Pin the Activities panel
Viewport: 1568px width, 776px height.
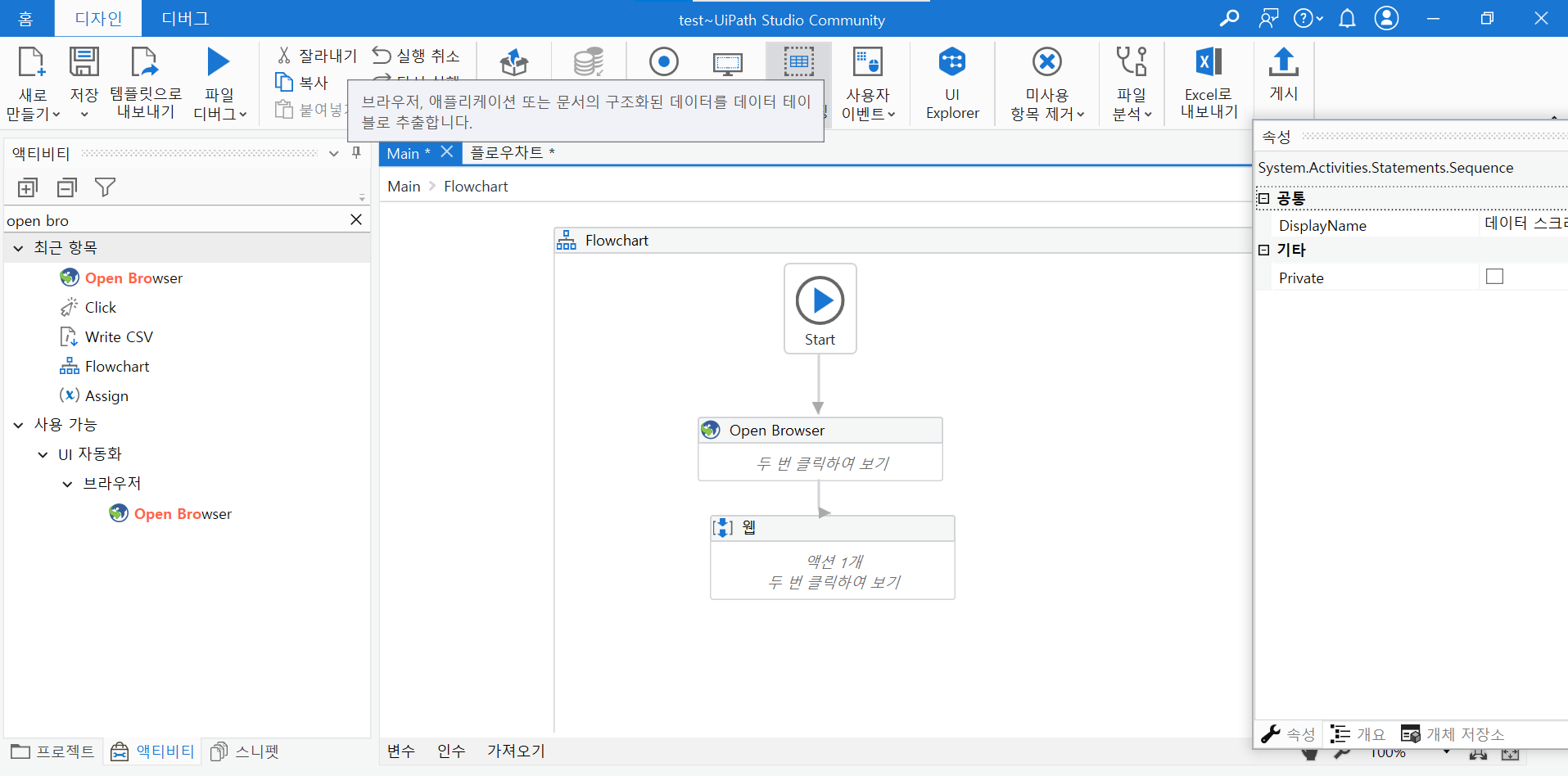[x=356, y=153]
